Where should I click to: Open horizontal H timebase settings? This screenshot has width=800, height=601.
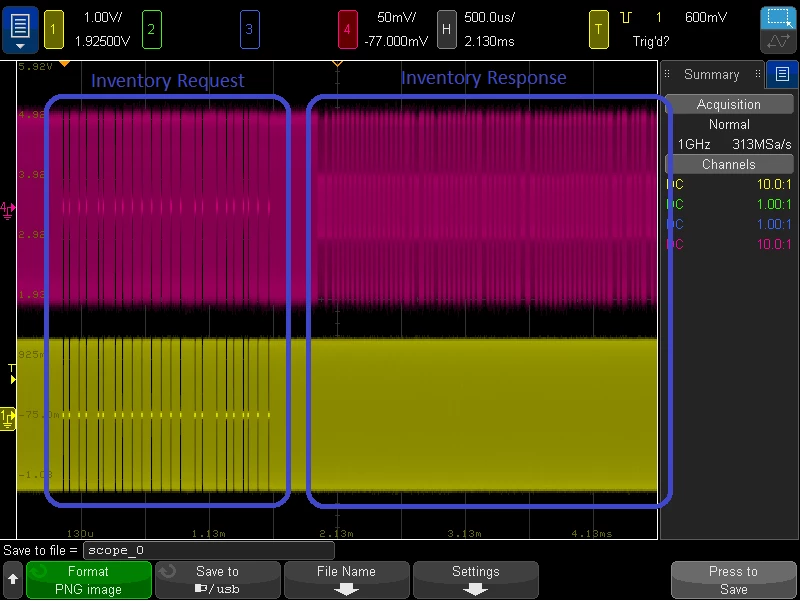tap(446, 30)
